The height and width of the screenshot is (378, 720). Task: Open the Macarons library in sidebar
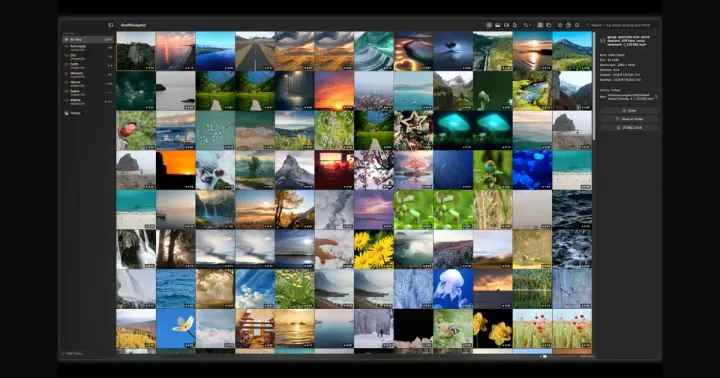pyautogui.click(x=87, y=74)
